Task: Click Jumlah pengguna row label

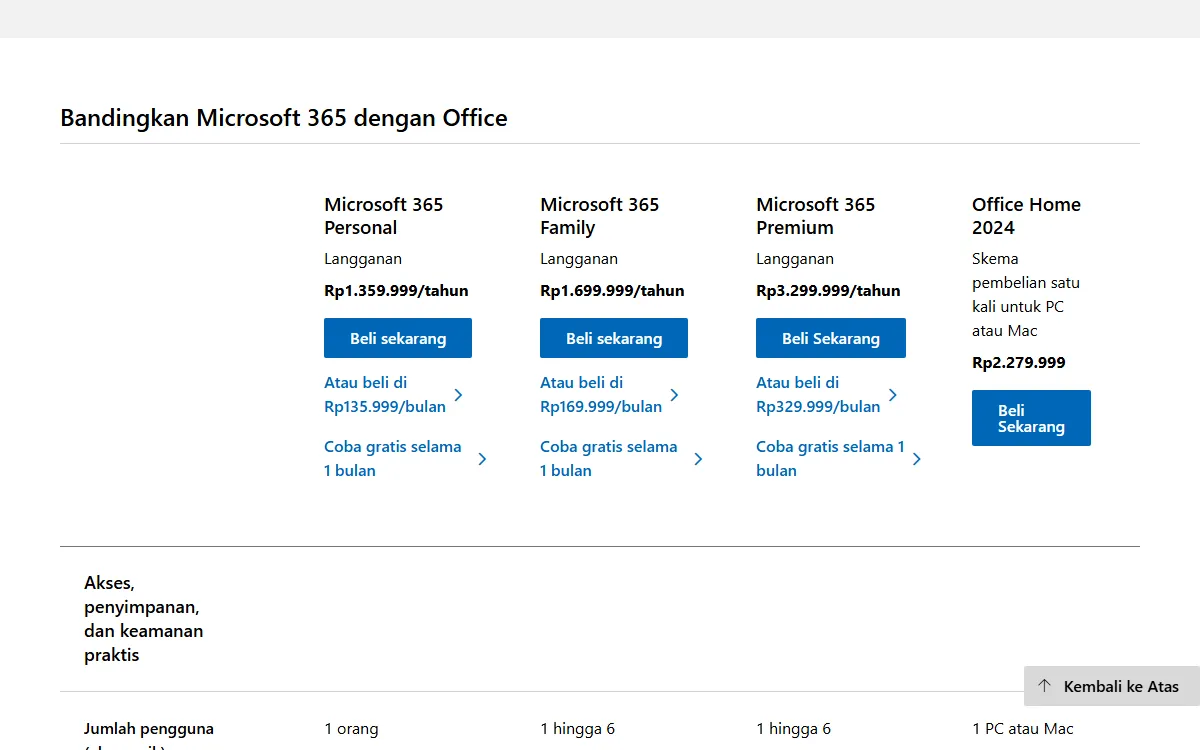Action: pyautogui.click(x=149, y=735)
